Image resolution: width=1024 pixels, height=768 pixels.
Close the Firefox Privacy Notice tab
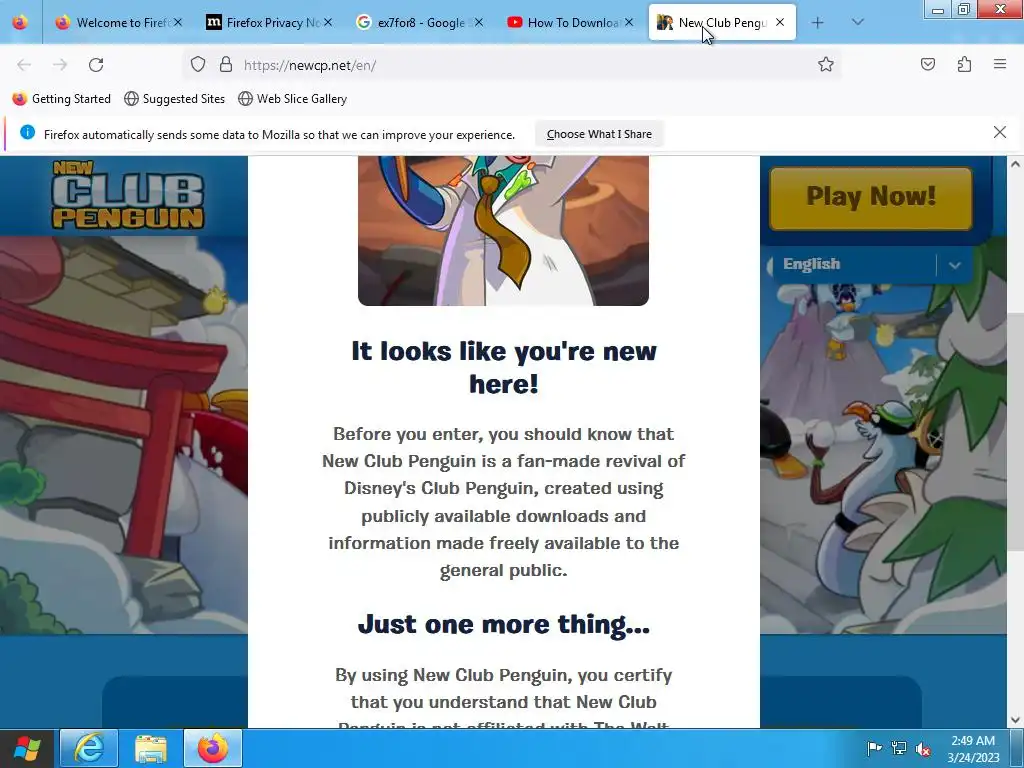click(x=328, y=22)
